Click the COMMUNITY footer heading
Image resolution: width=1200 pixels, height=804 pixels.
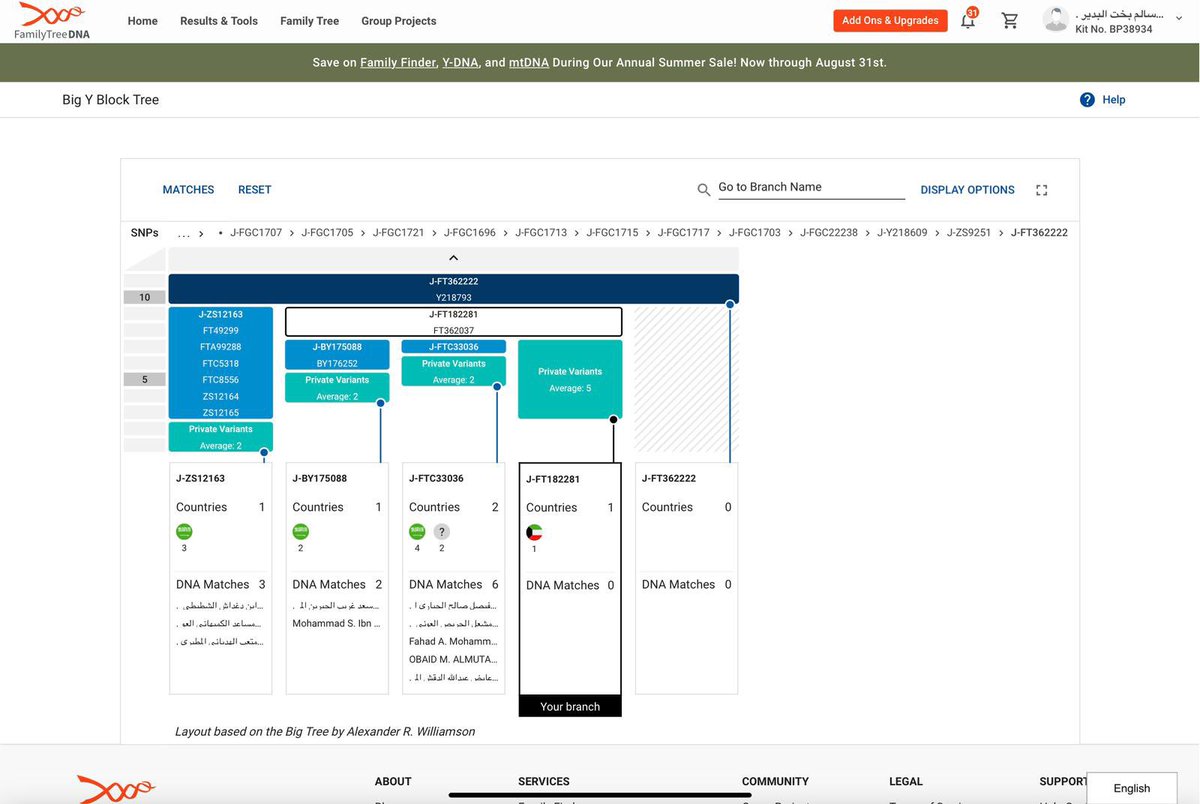775,782
